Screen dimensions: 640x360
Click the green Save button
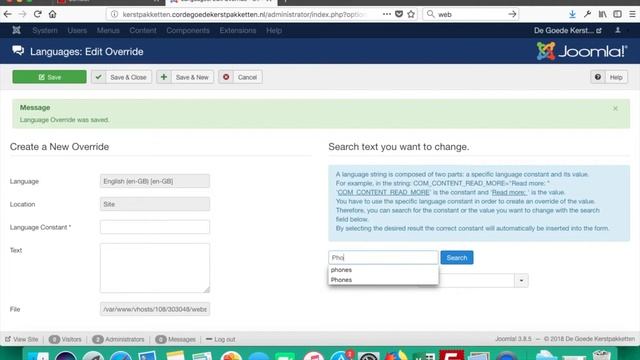click(x=49, y=77)
